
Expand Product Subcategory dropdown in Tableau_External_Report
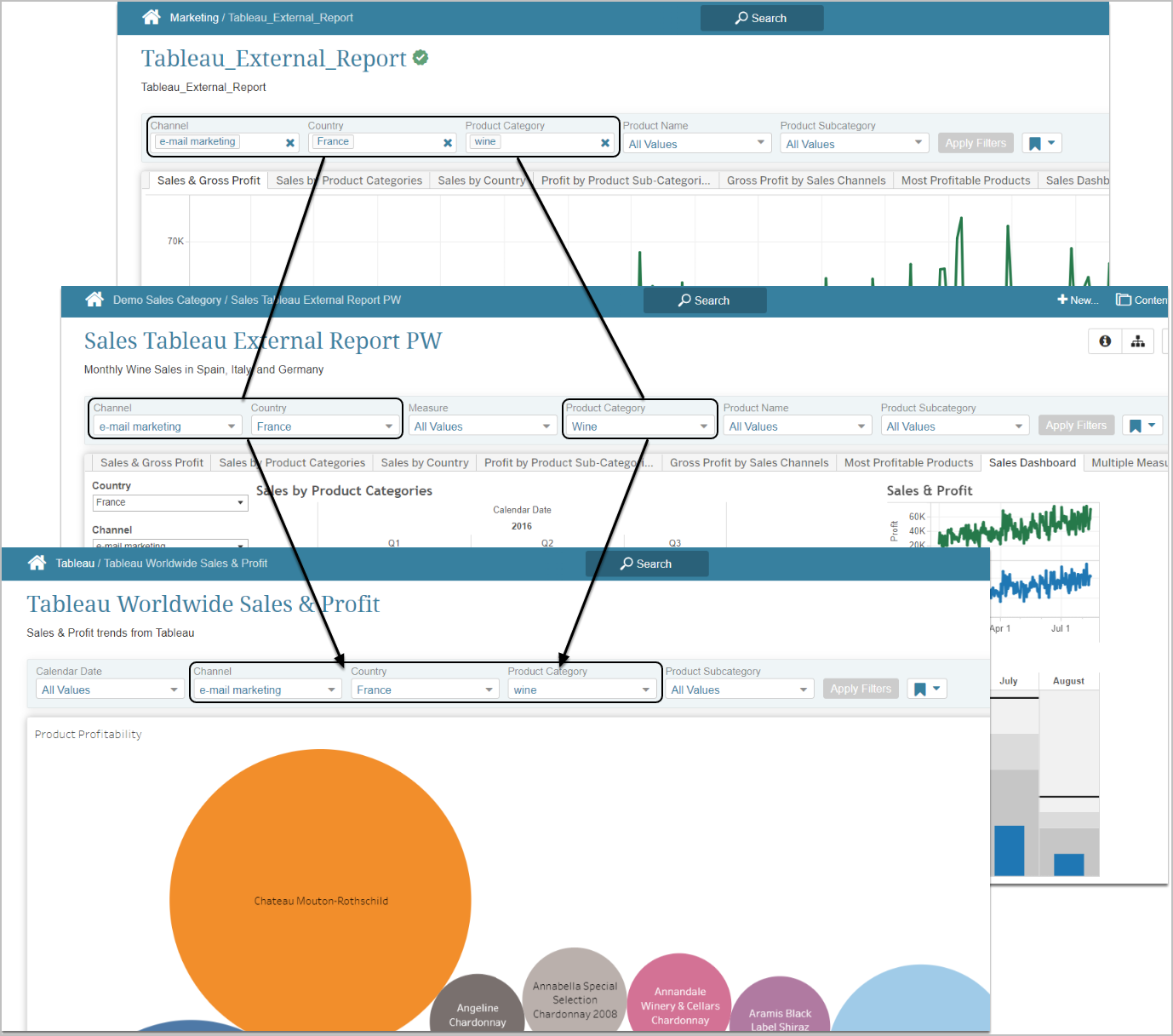(855, 144)
